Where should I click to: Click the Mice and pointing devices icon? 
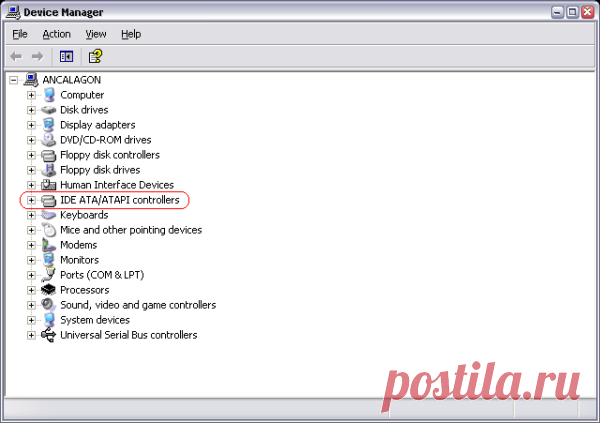(x=49, y=230)
